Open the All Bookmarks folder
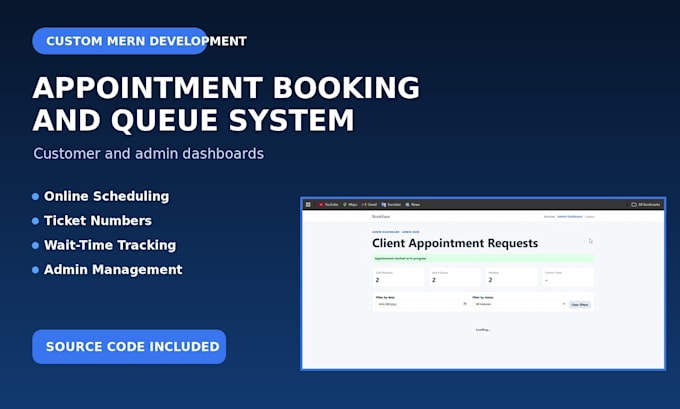This screenshot has height=409, width=680. [x=646, y=204]
